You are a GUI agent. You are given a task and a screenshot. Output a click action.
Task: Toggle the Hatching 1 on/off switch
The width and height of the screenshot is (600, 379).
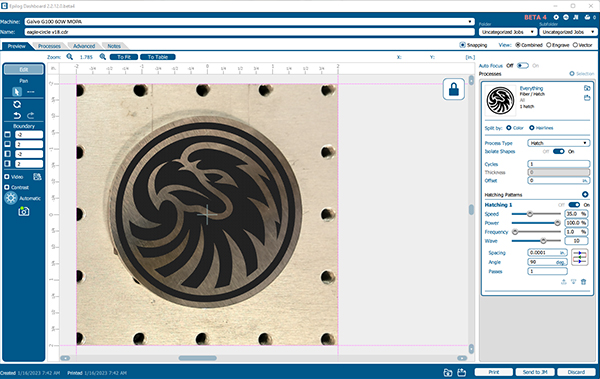[x=574, y=205]
